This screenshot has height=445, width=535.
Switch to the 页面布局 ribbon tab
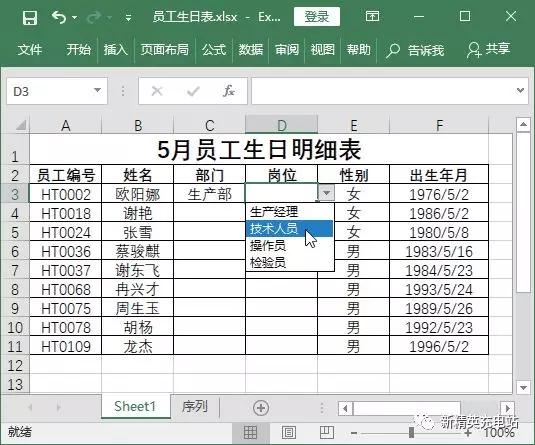pos(165,50)
